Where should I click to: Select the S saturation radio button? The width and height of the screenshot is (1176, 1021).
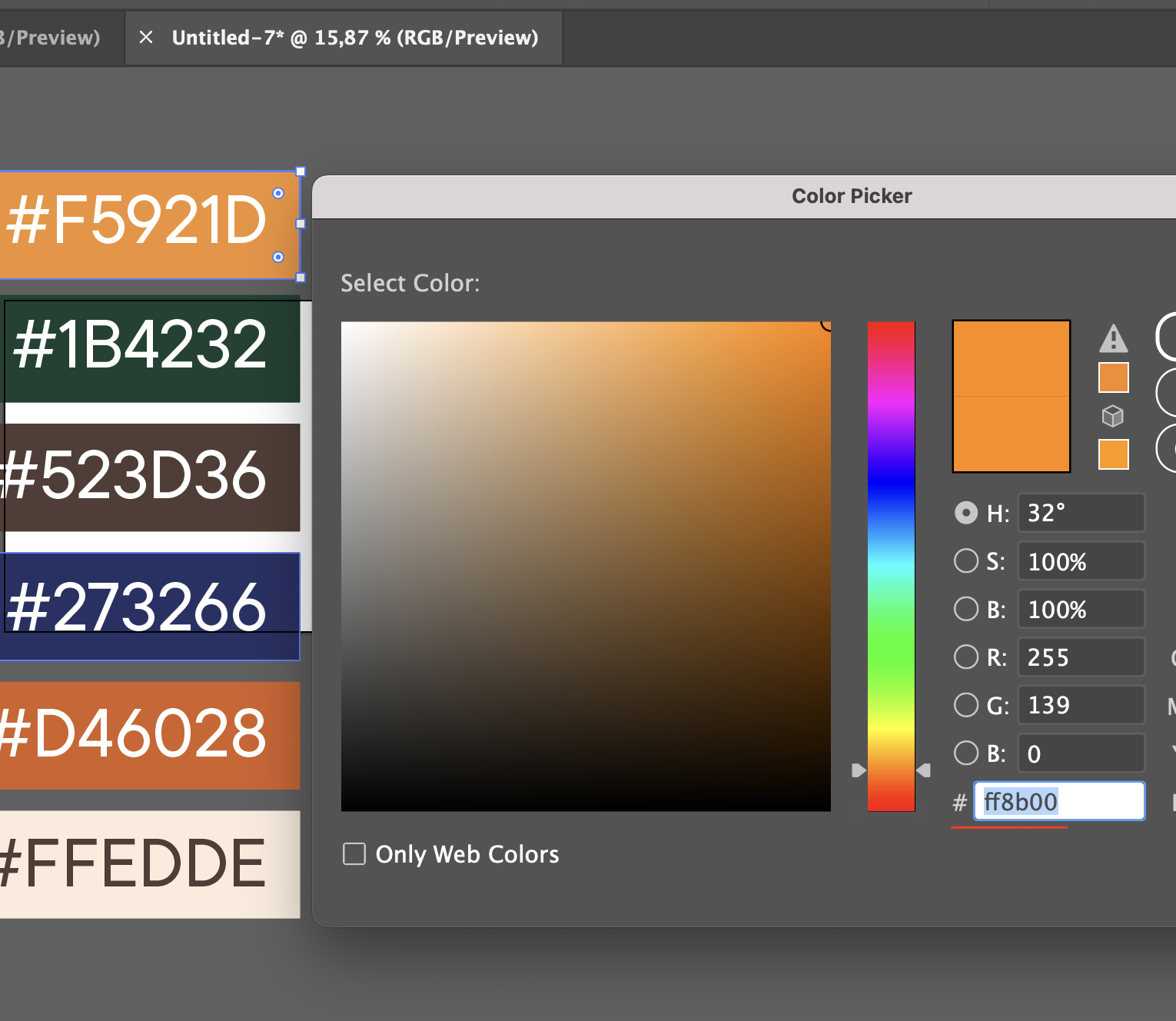966,560
